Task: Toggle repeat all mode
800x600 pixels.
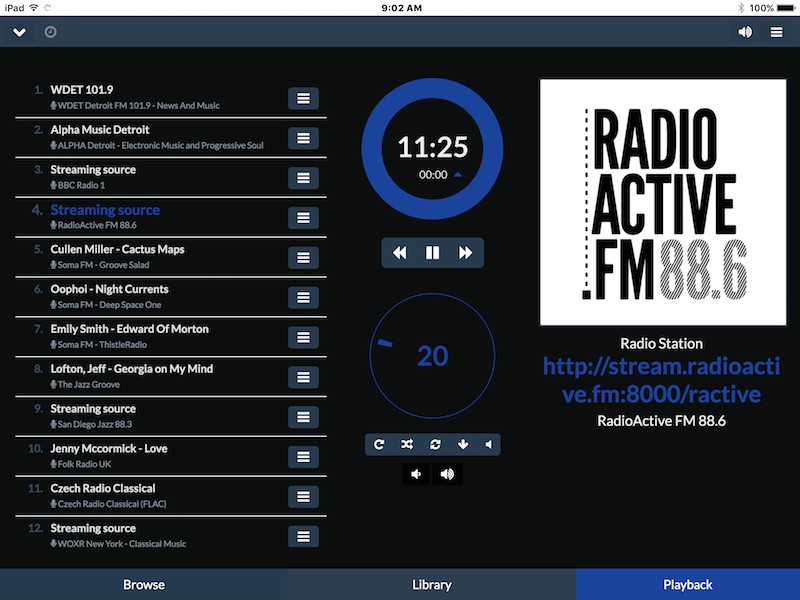Action: (435, 444)
